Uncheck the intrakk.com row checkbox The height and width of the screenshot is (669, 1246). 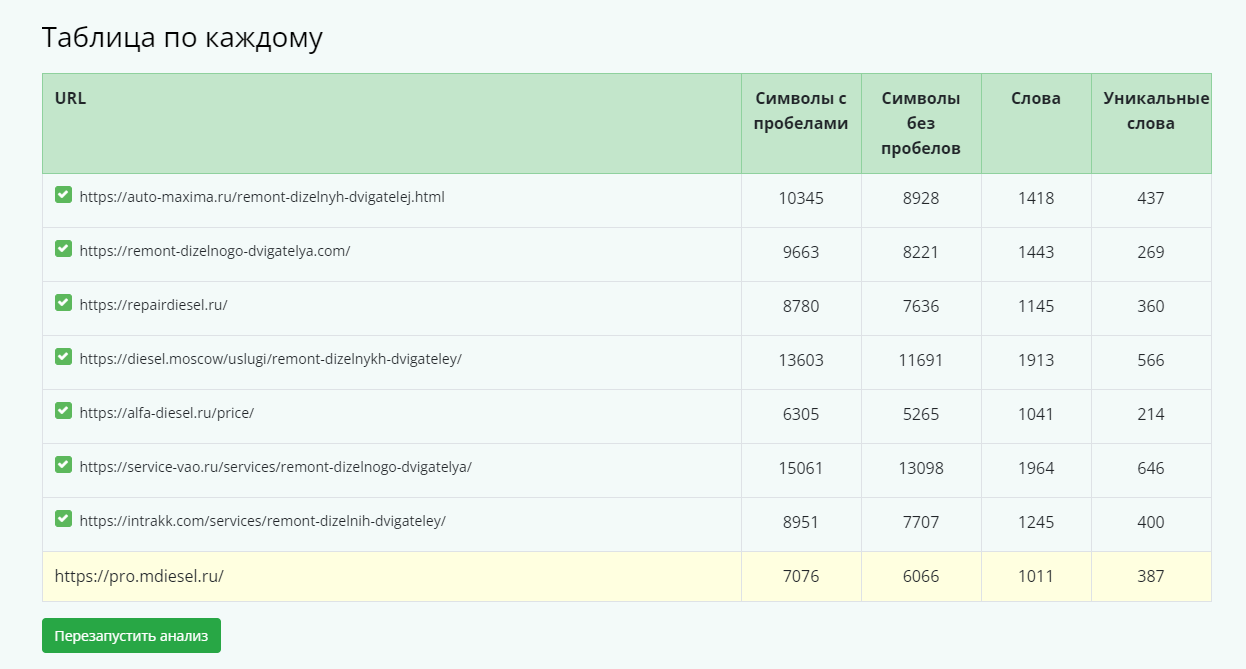(63, 518)
